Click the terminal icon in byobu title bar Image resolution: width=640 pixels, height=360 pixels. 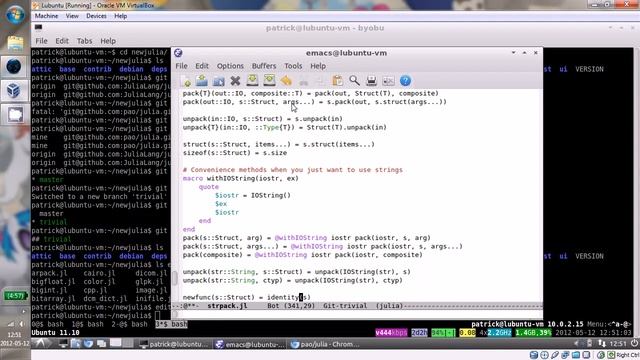(x=38, y=27)
